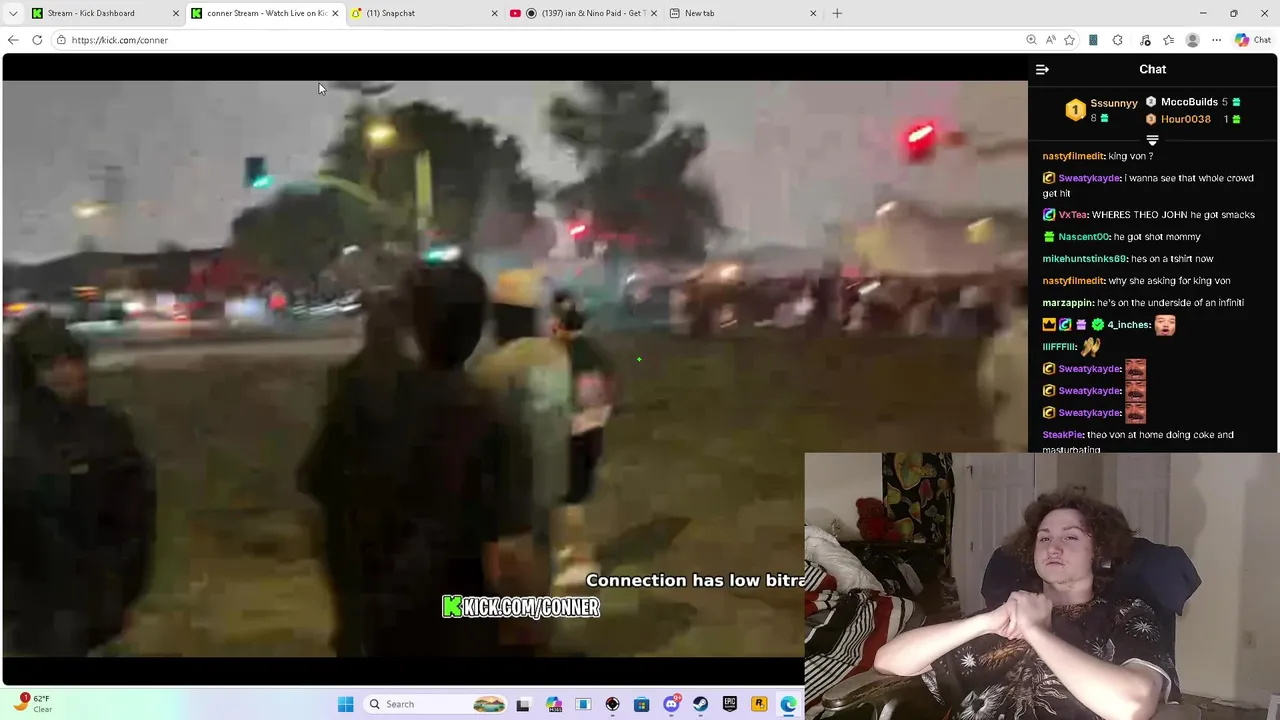Open Rockstar Games Launcher from taskbar
Viewport: 1280px width, 720px height.
759,704
